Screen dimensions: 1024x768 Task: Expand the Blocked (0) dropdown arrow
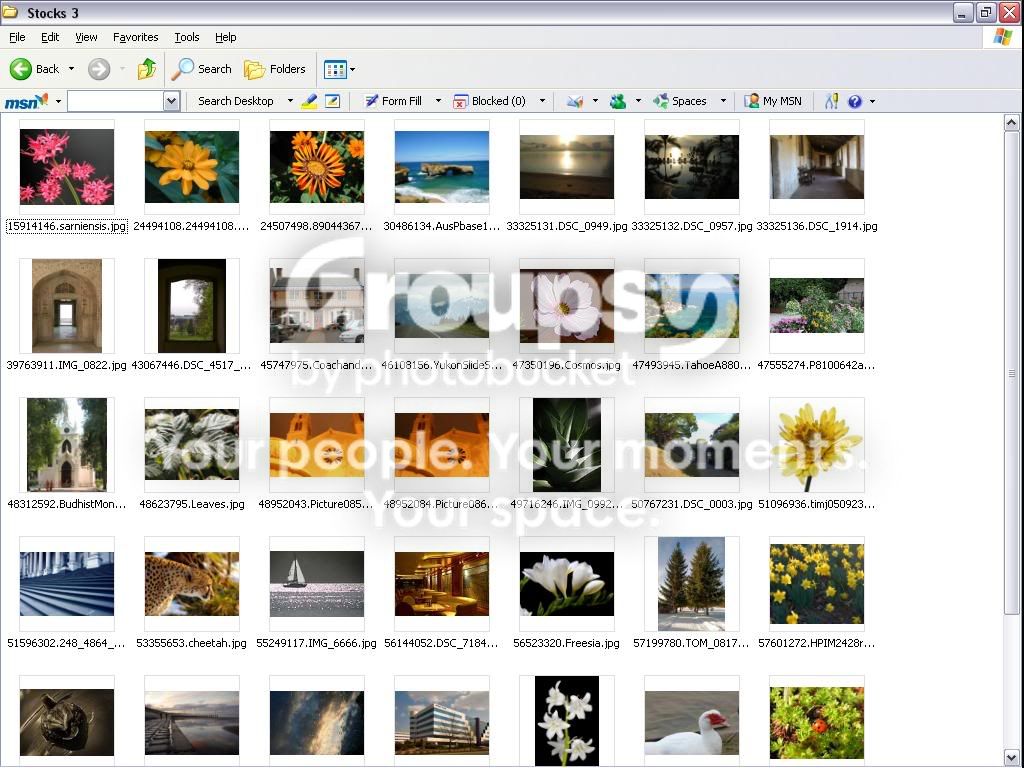click(x=542, y=101)
